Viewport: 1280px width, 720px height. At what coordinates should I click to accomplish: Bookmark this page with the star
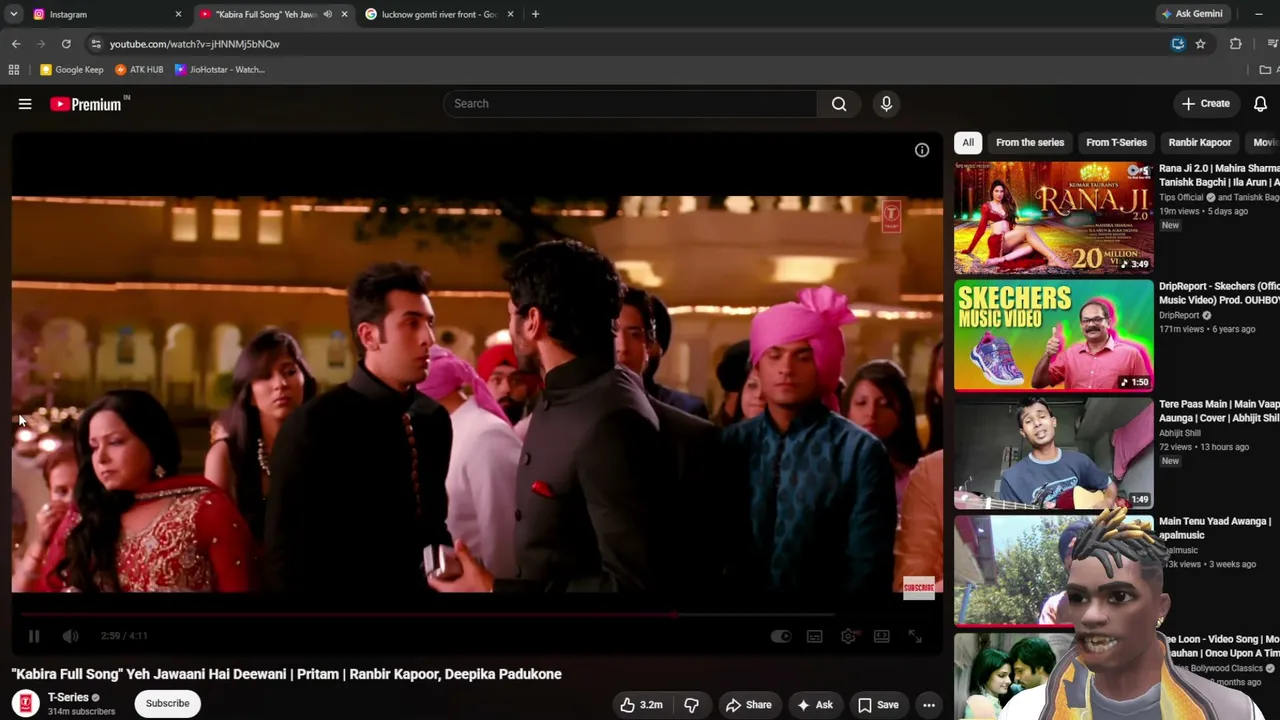1200,44
